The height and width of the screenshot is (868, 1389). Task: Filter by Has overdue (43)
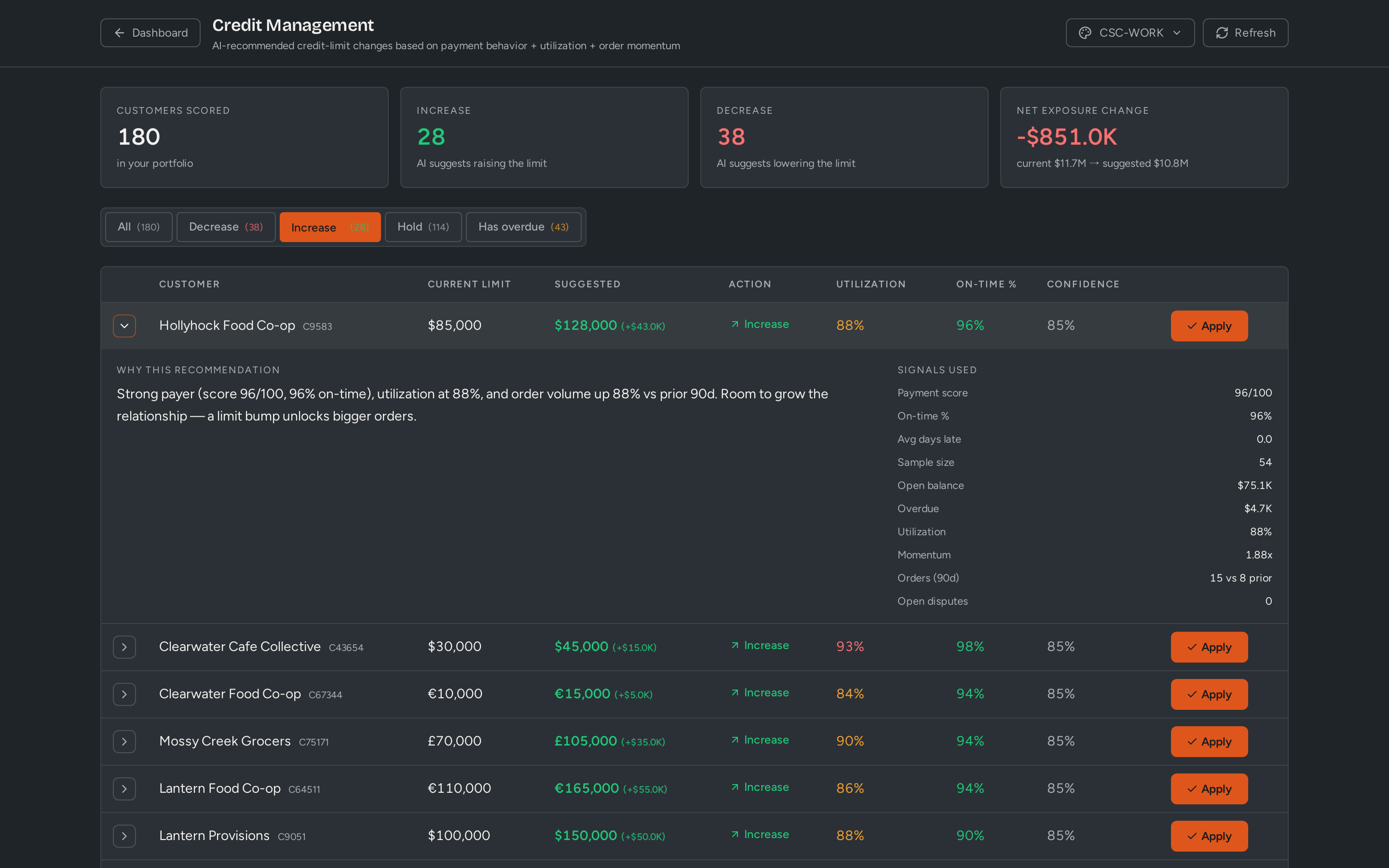point(523,227)
